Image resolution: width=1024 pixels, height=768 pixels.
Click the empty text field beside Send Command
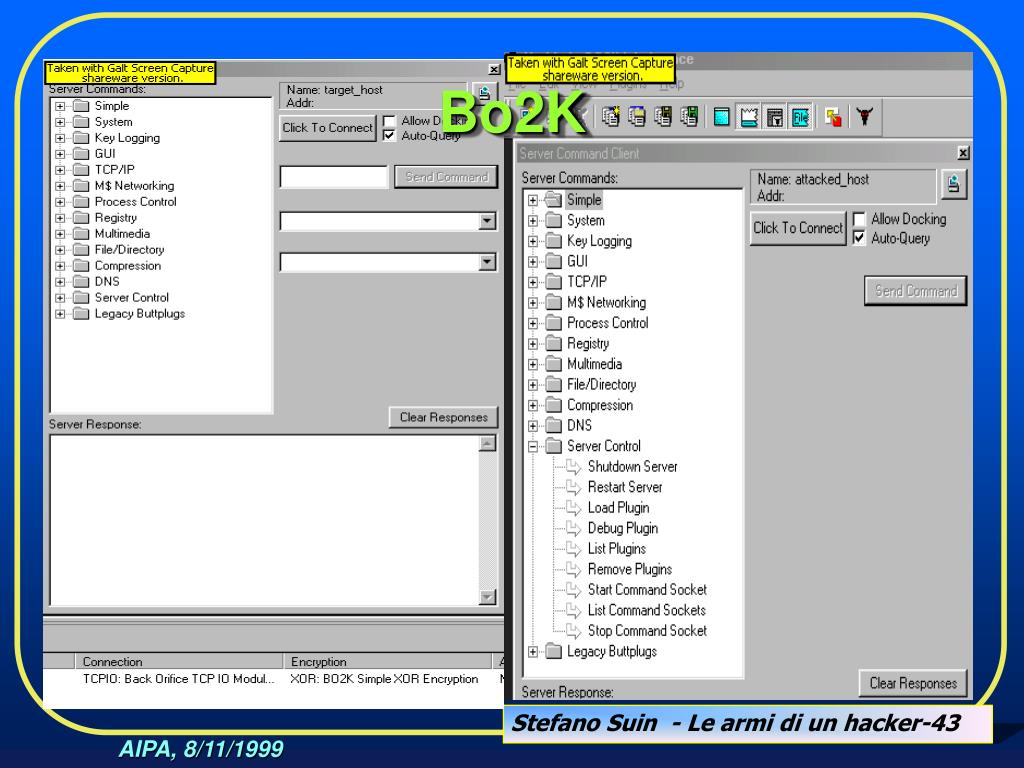(x=334, y=177)
